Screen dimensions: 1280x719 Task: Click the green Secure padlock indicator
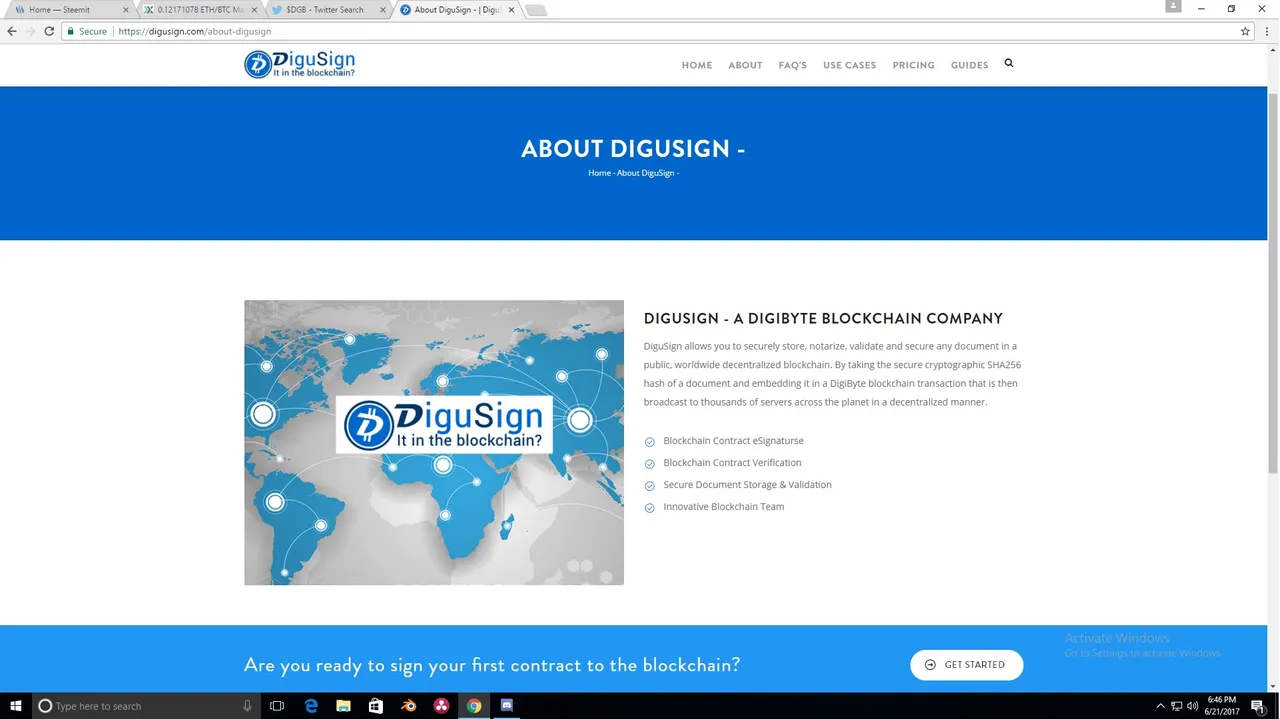(x=87, y=31)
